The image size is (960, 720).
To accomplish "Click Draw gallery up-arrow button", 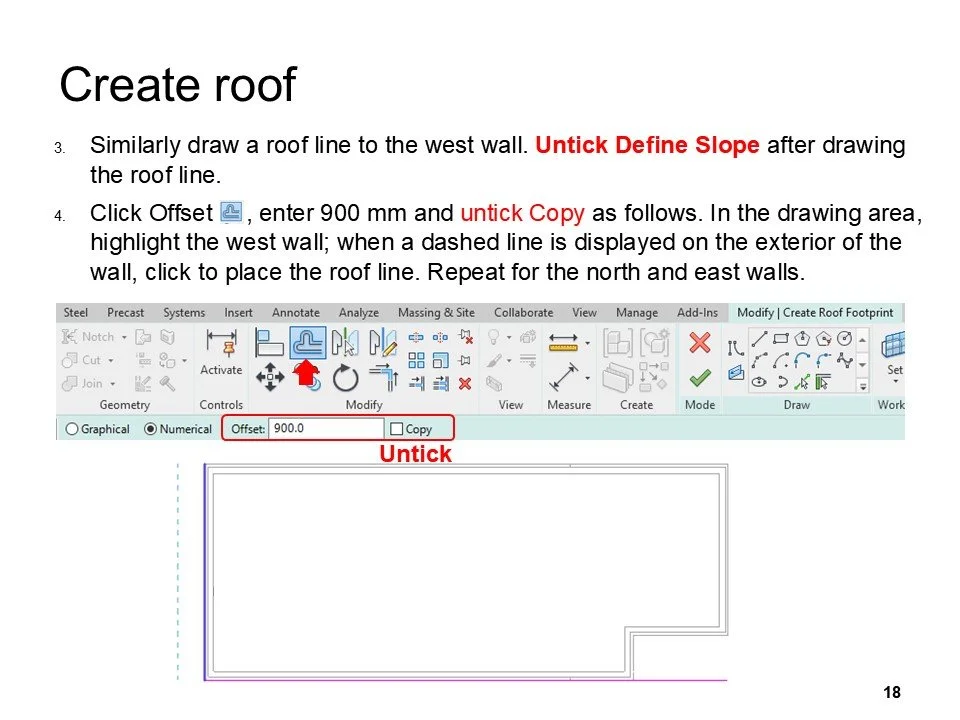I will (x=863, y=339).
